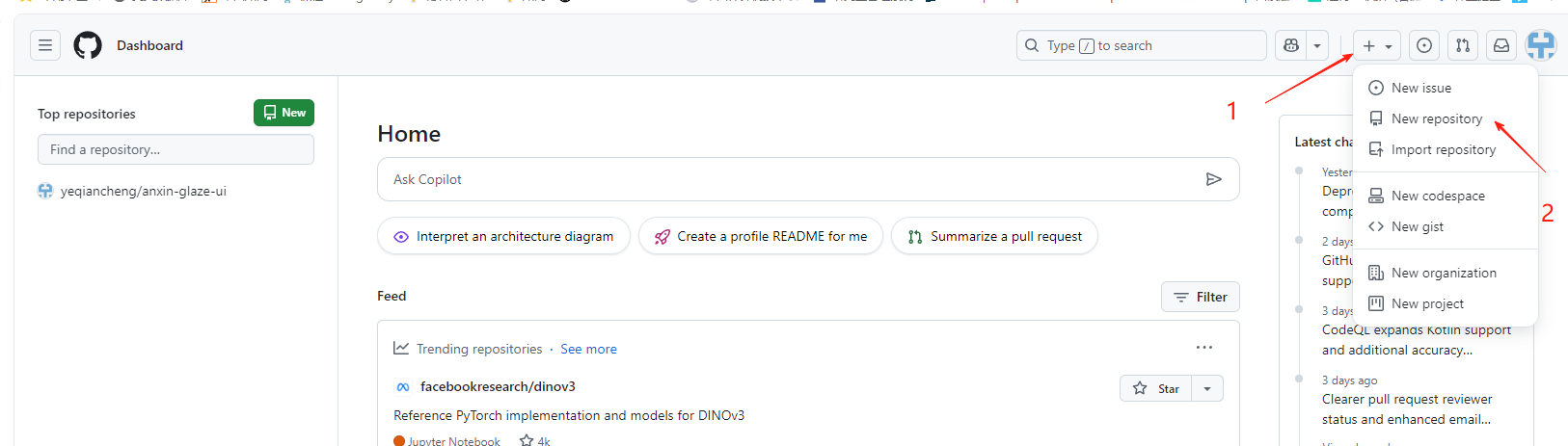1568x446 pixels.
Task: Select New repository from the menu
Action: click(1445, 118)
